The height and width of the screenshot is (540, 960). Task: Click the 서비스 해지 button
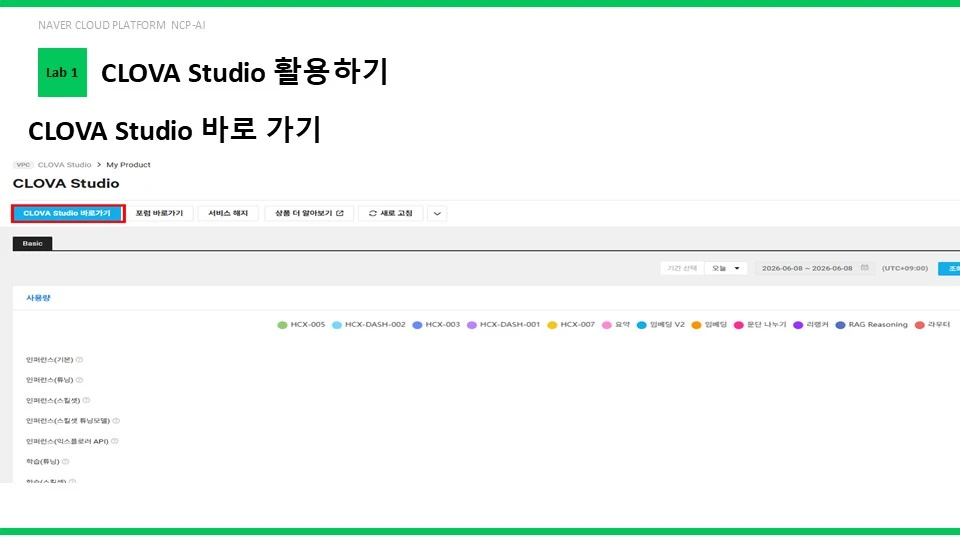[228, 213]
